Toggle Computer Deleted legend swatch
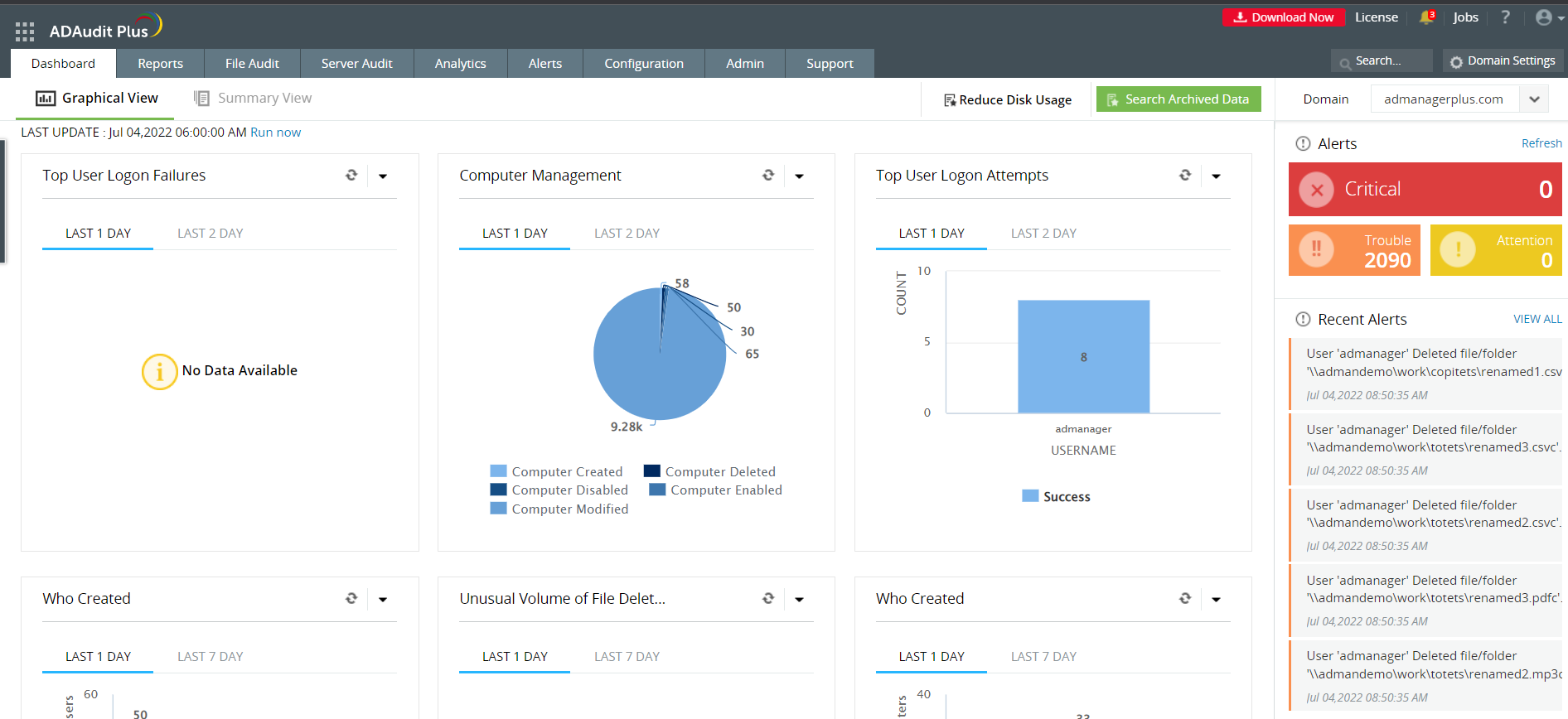Image resolution: width=1568 pixels, height=719 pixels. click(x=652, y=471)
